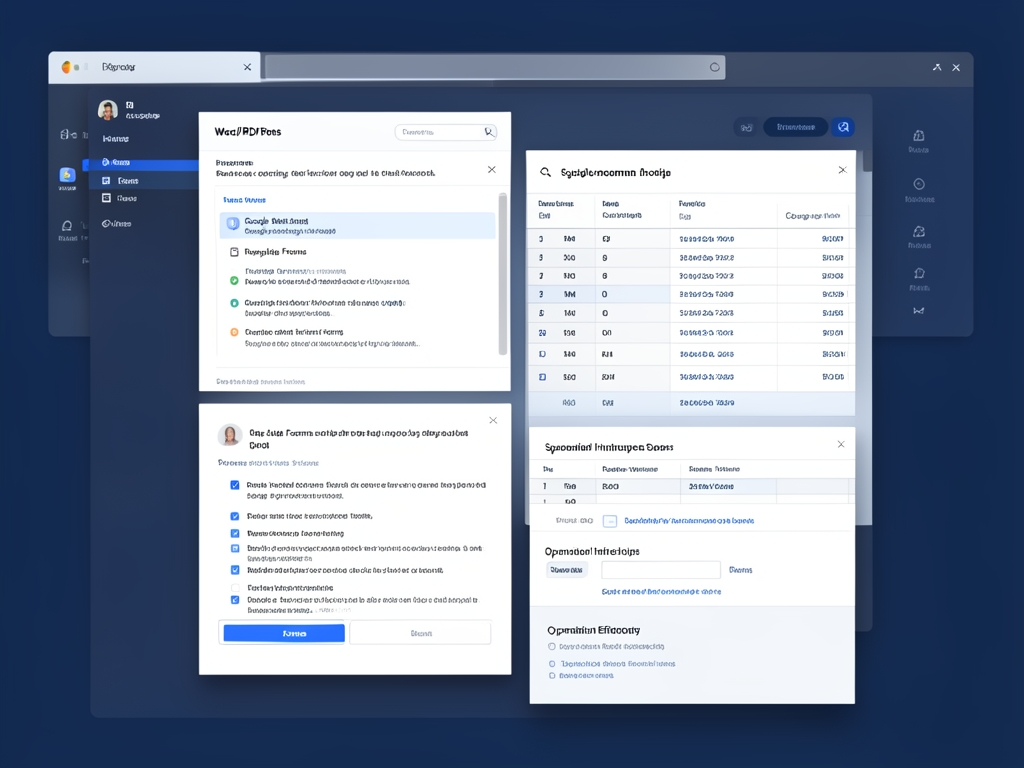The height and width of the screenshot is (768, 1024).
Task: Toggle the first checkbox in the checklist dialog
Action: (234, 485)
